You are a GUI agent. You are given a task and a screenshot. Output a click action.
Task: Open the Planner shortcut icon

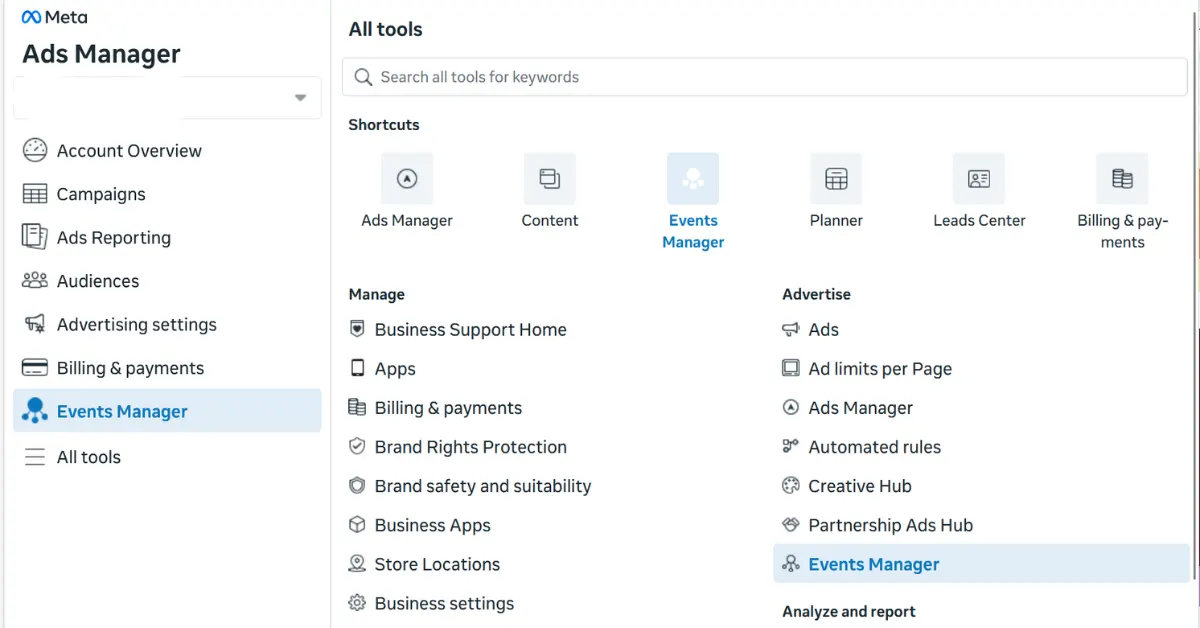[x=836, y=179]
